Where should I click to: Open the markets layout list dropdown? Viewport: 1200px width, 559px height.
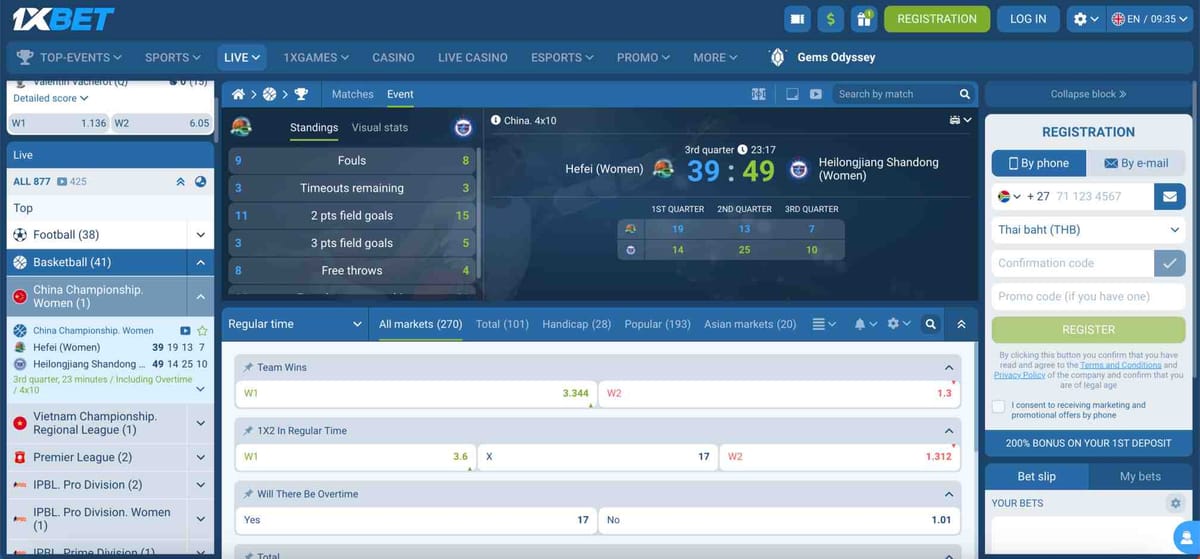[824, 324]
